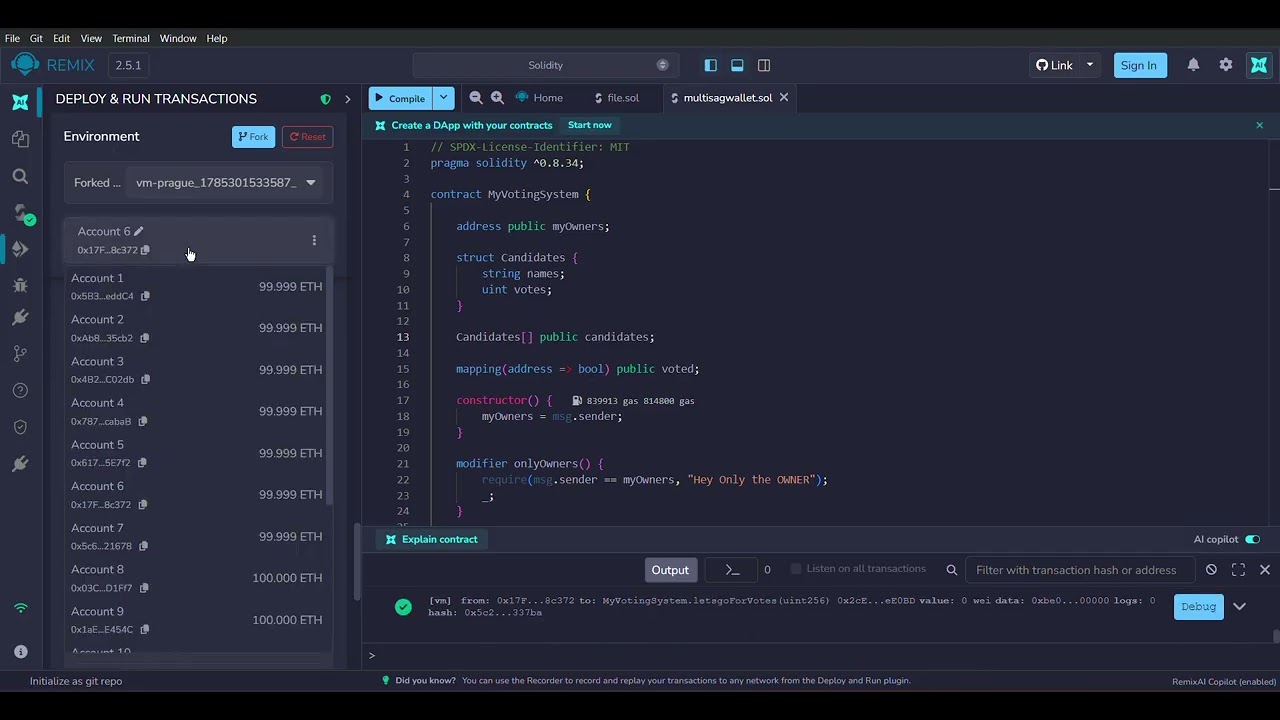Switch to the file.sol tab
Viewport: 1280px width, 720px height.
coord(617,97)
